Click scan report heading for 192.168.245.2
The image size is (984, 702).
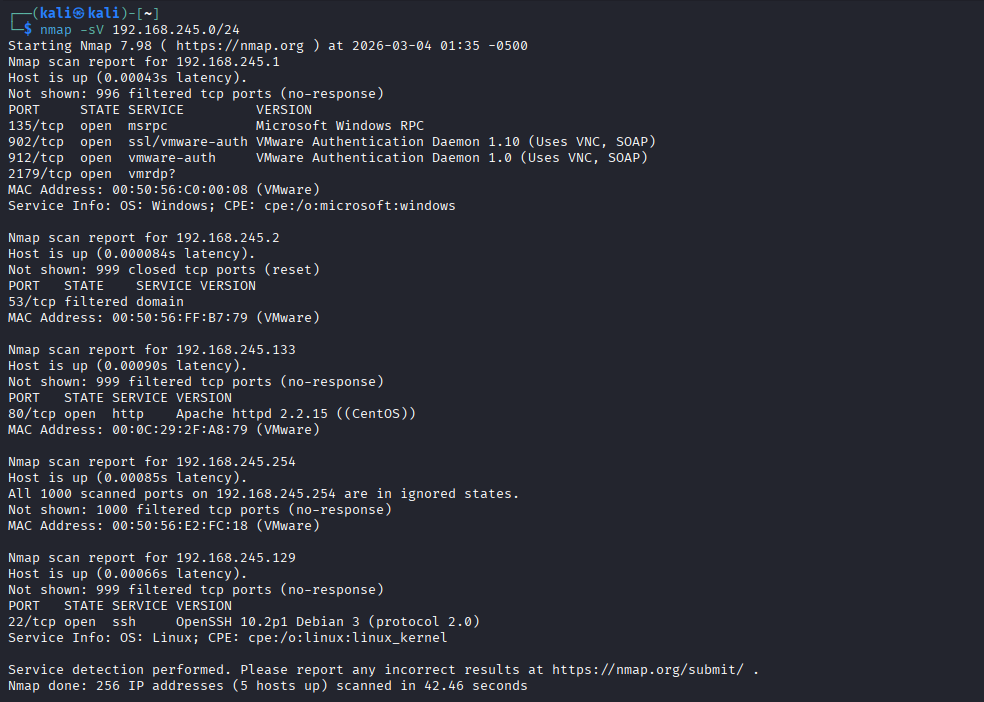coord(143,238)
